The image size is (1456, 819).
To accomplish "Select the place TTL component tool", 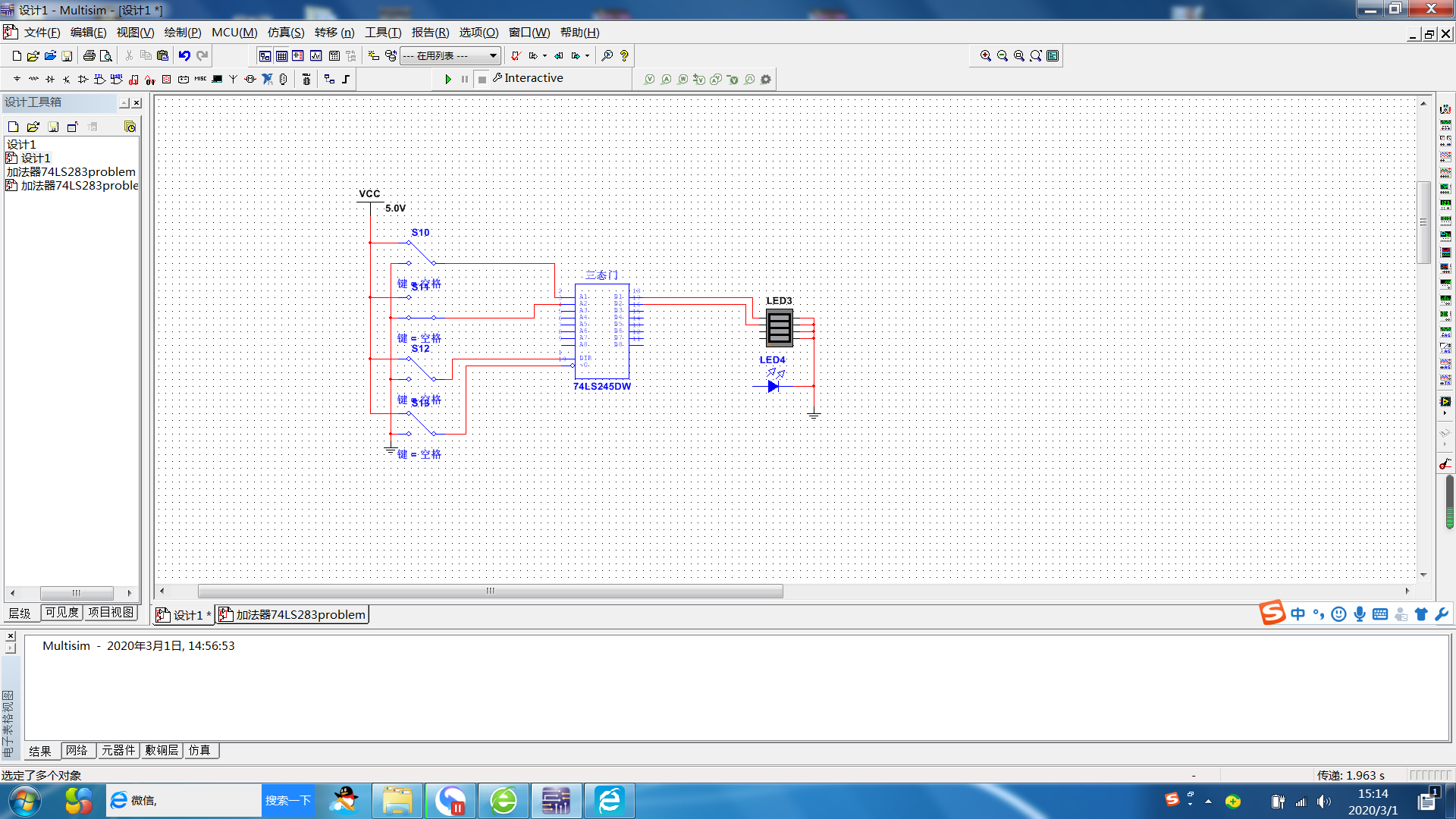I will (x=99, y=79).
